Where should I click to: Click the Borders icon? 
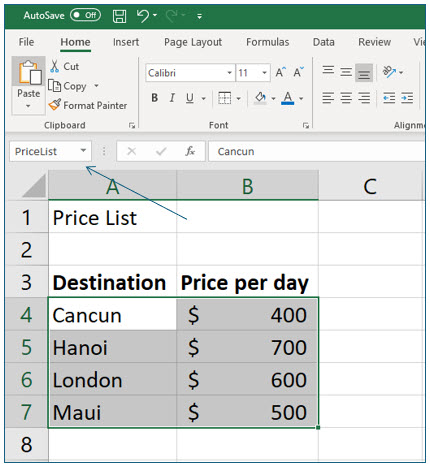tap(224, 98)
